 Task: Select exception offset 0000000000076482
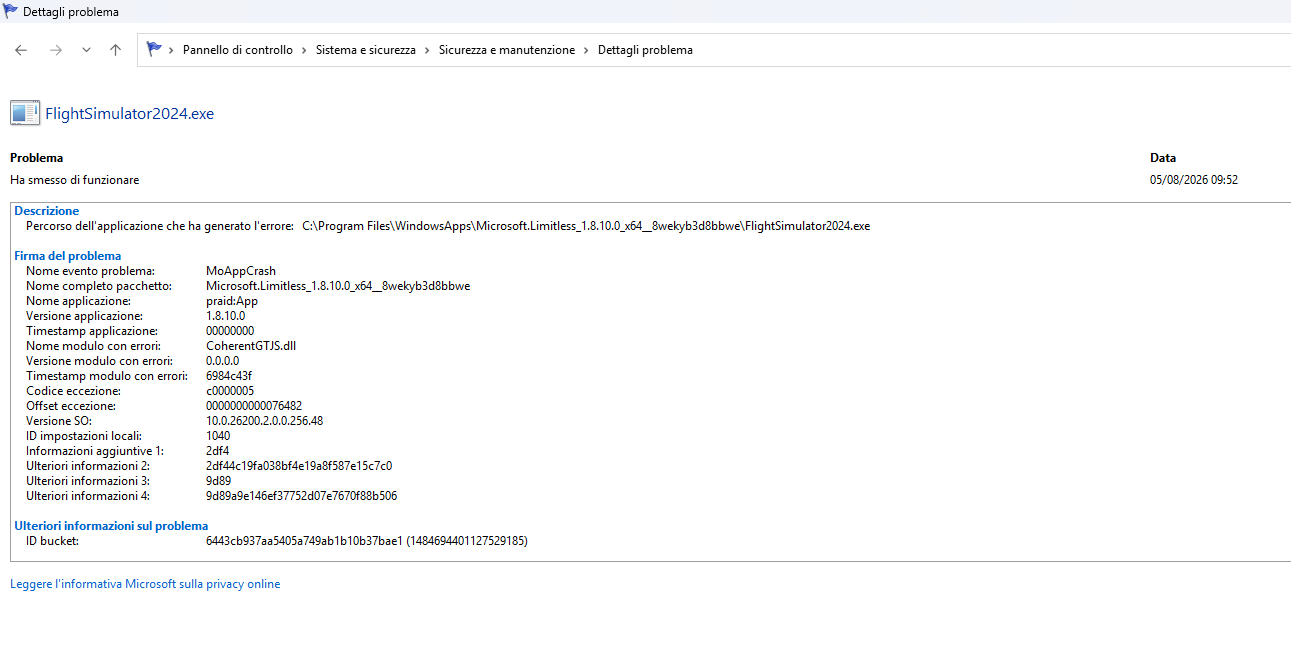tap(254, 406)
